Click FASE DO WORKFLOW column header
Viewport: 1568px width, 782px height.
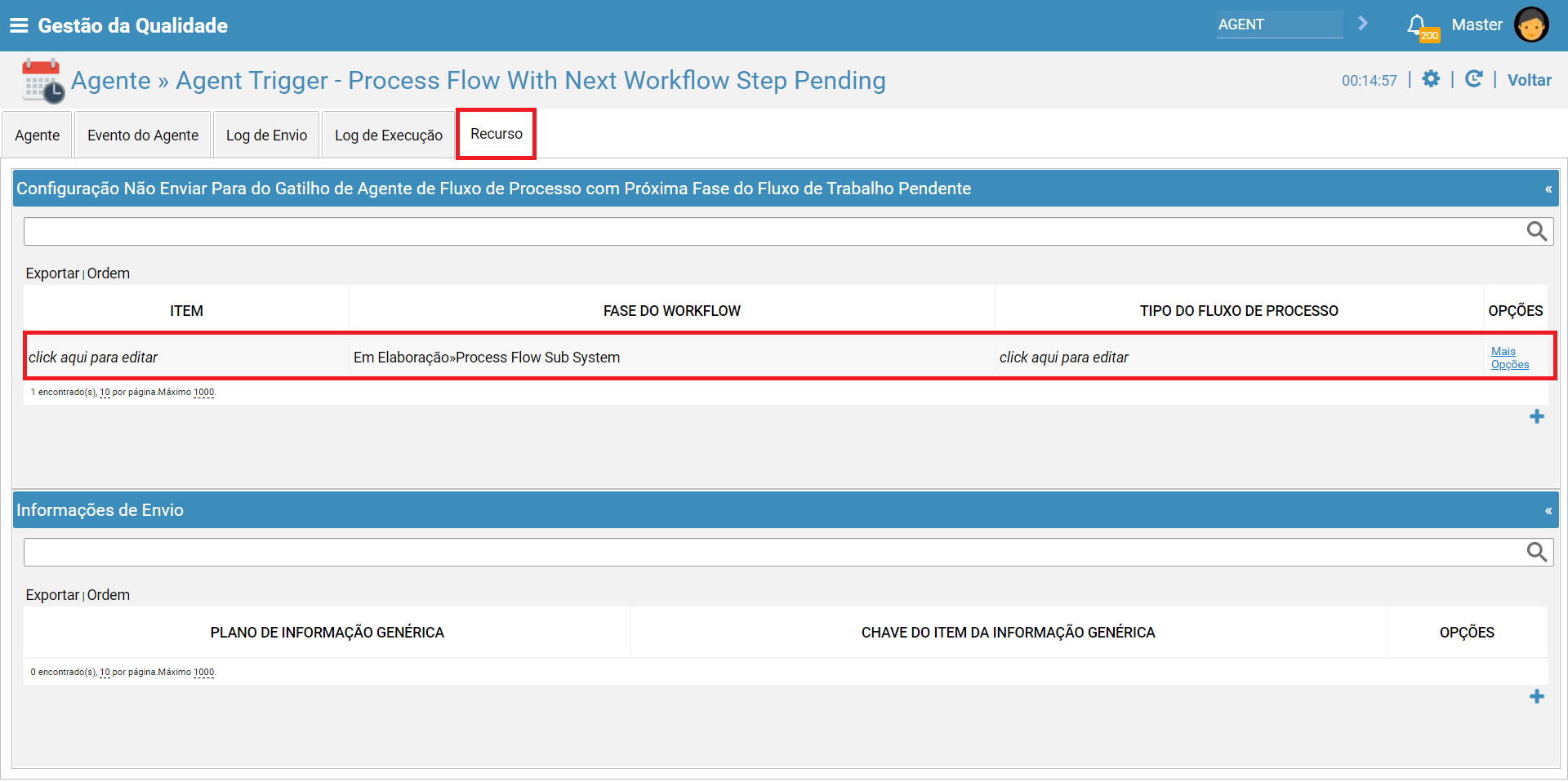click(x=671, y=311)
